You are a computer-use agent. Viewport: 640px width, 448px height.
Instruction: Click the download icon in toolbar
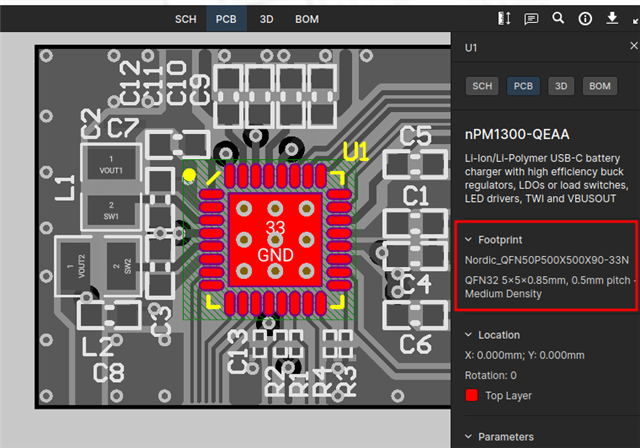click(612, 18)
